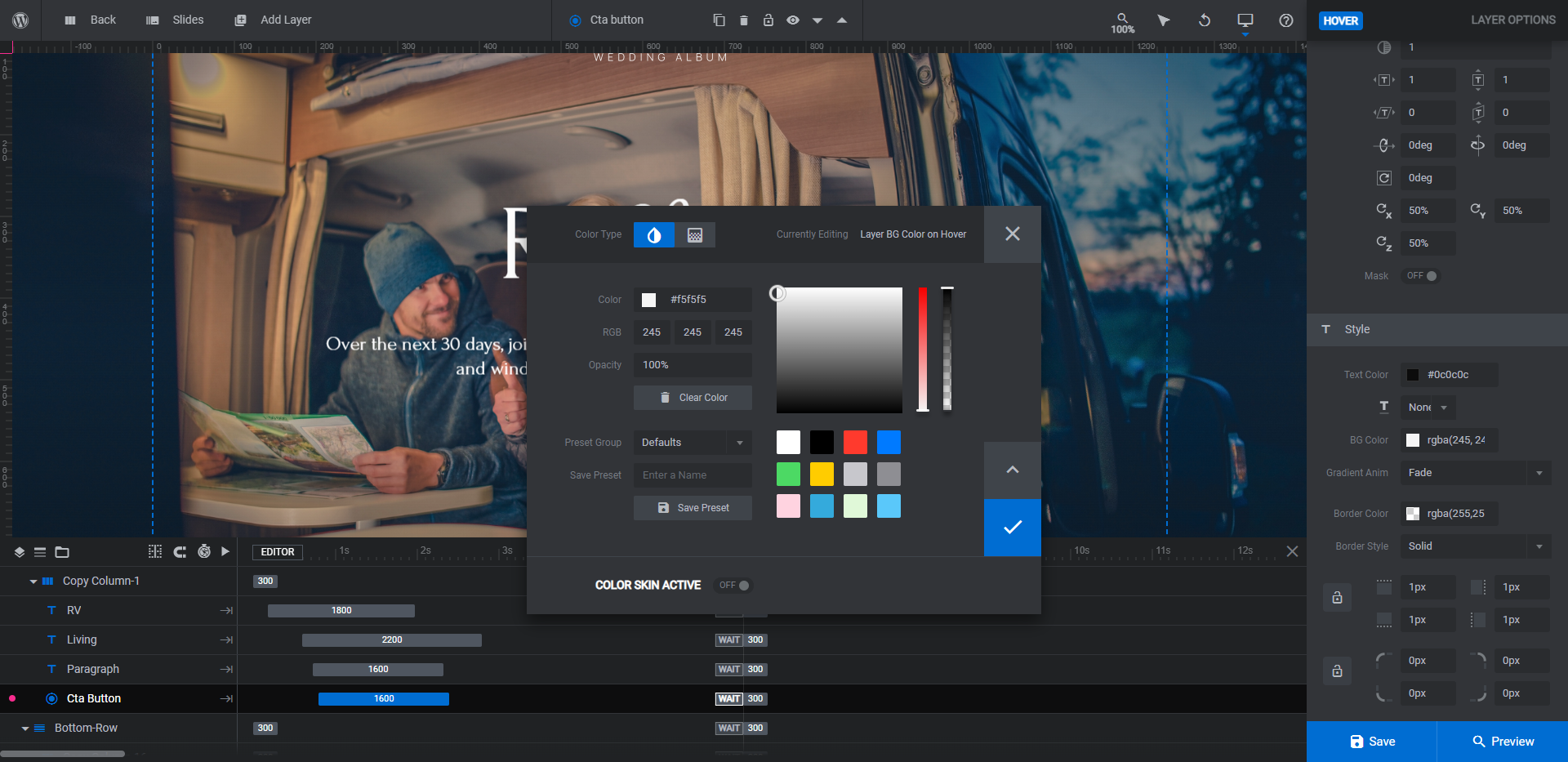Collapse the Bottom-Row group
This screenshot has width=1568, height=762.
coord(25,729)
